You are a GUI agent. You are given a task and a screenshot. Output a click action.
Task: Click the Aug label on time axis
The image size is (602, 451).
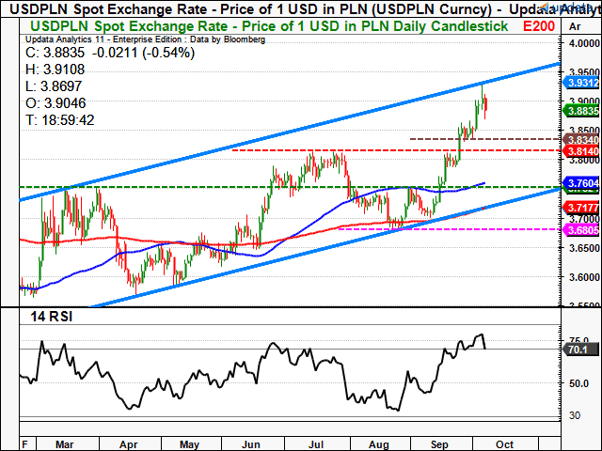tap(379, 444)
